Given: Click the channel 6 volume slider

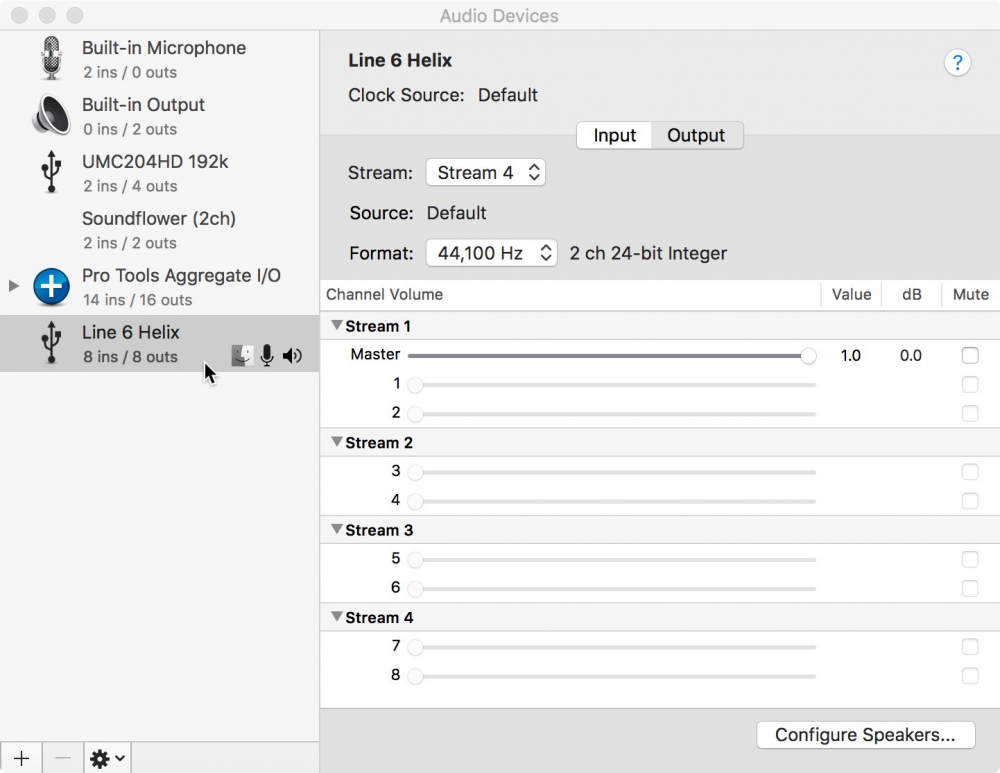Looking at the screenshot, I should tap(612, 589).
